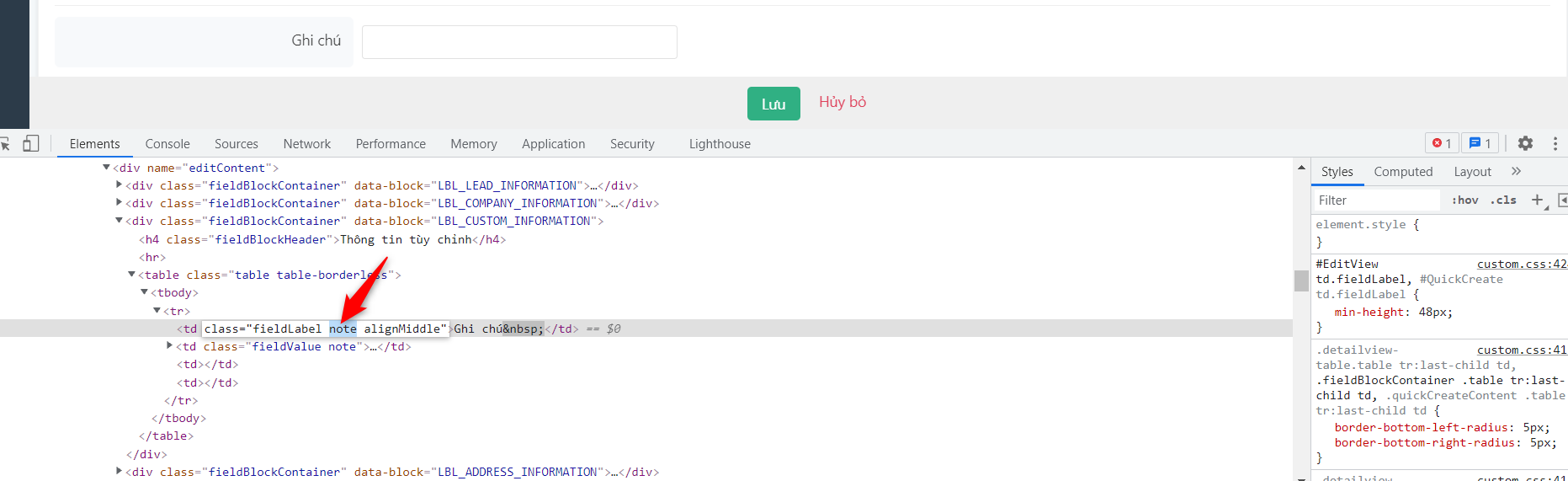Select the closing tbody tag row
Viewport: 1568px width, 481px height.
click(x=178, y=418)
